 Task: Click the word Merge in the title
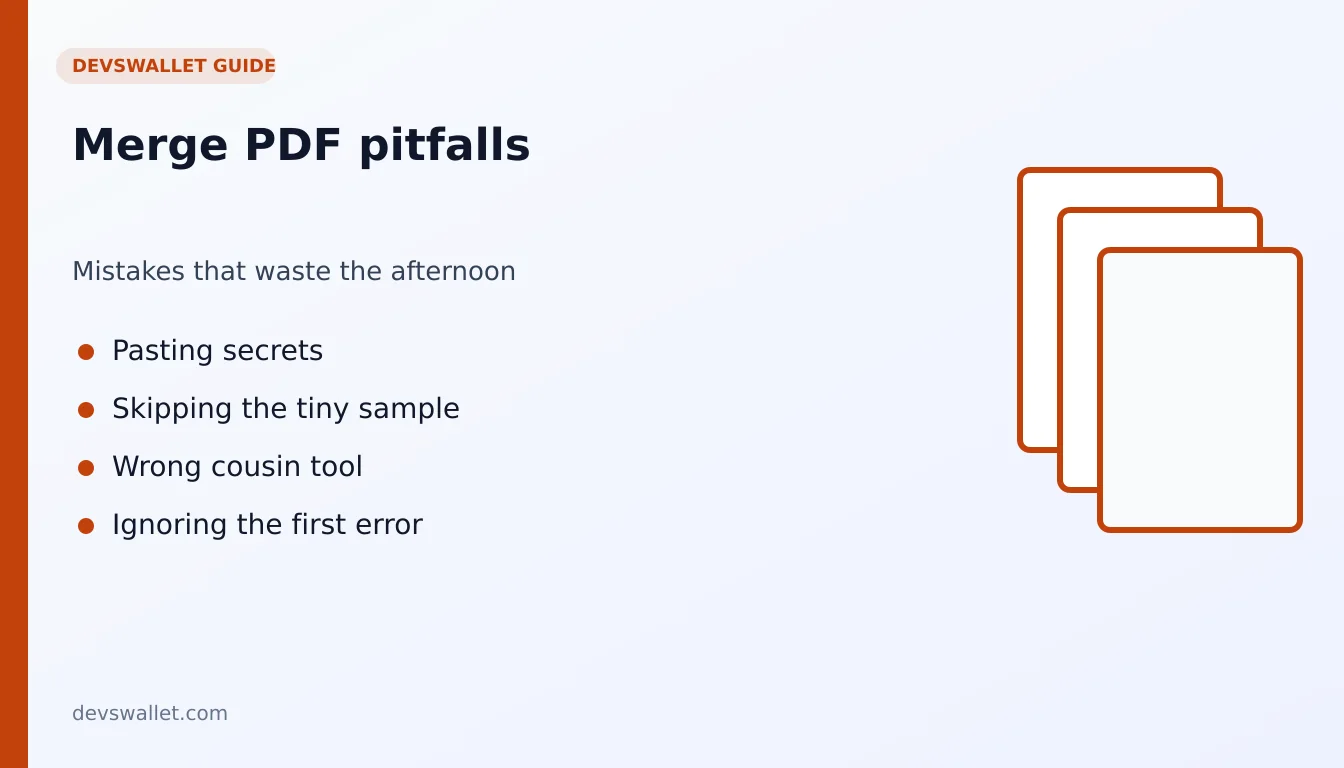pyautogui.click(x=151, y=146)
